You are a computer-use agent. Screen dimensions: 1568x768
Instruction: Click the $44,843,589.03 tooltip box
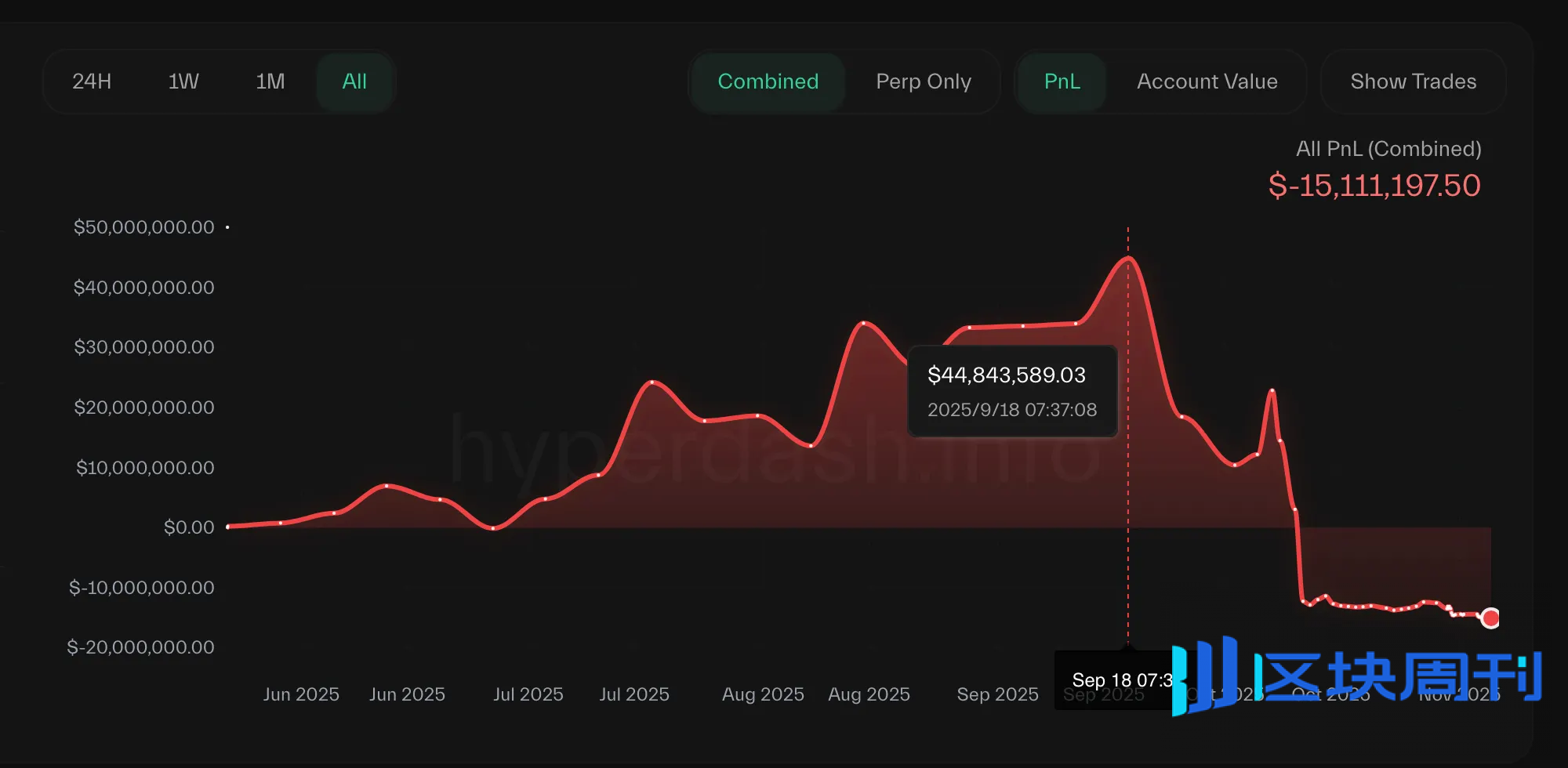point(1011,391)
